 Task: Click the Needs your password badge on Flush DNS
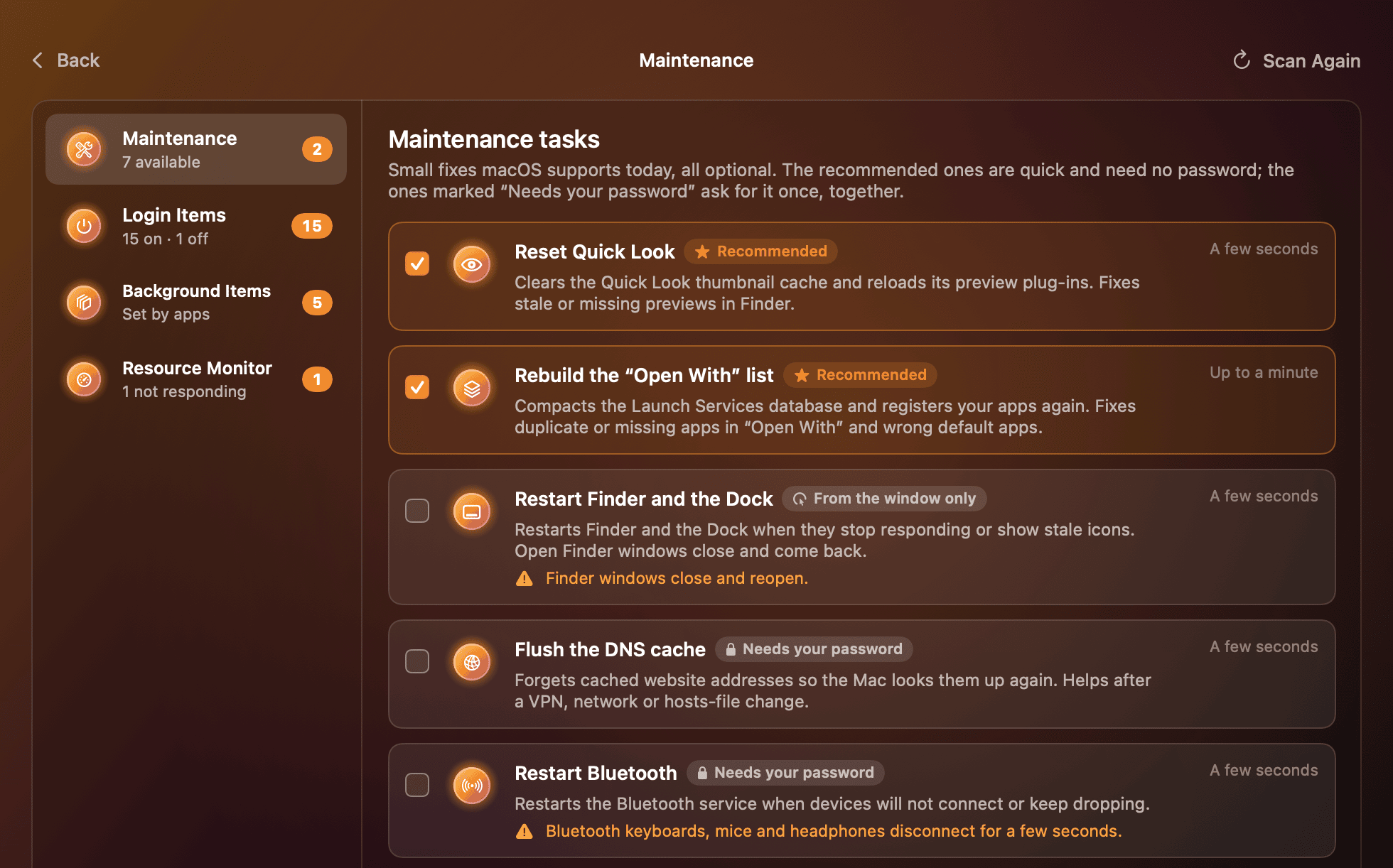coord(814,649)
